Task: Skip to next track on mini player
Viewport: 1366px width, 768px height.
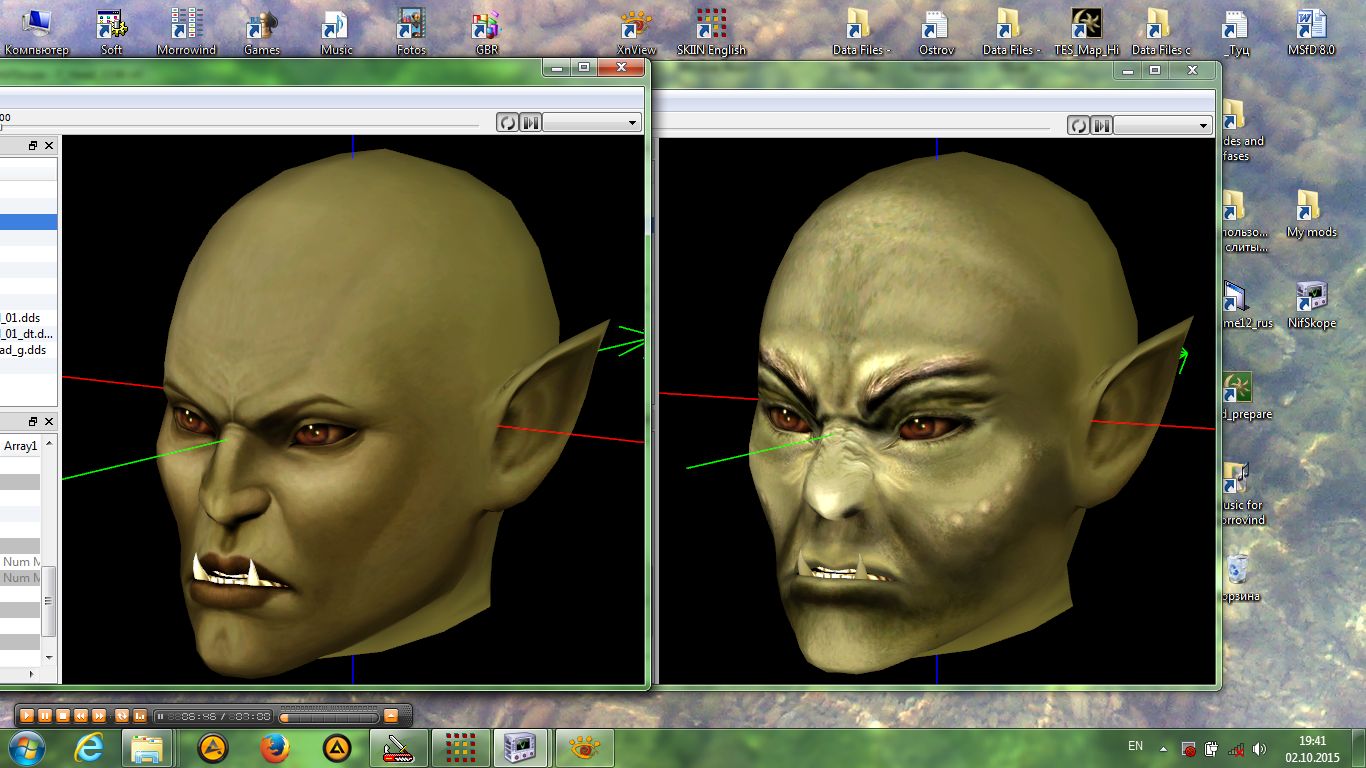Action: coord(99,716)
